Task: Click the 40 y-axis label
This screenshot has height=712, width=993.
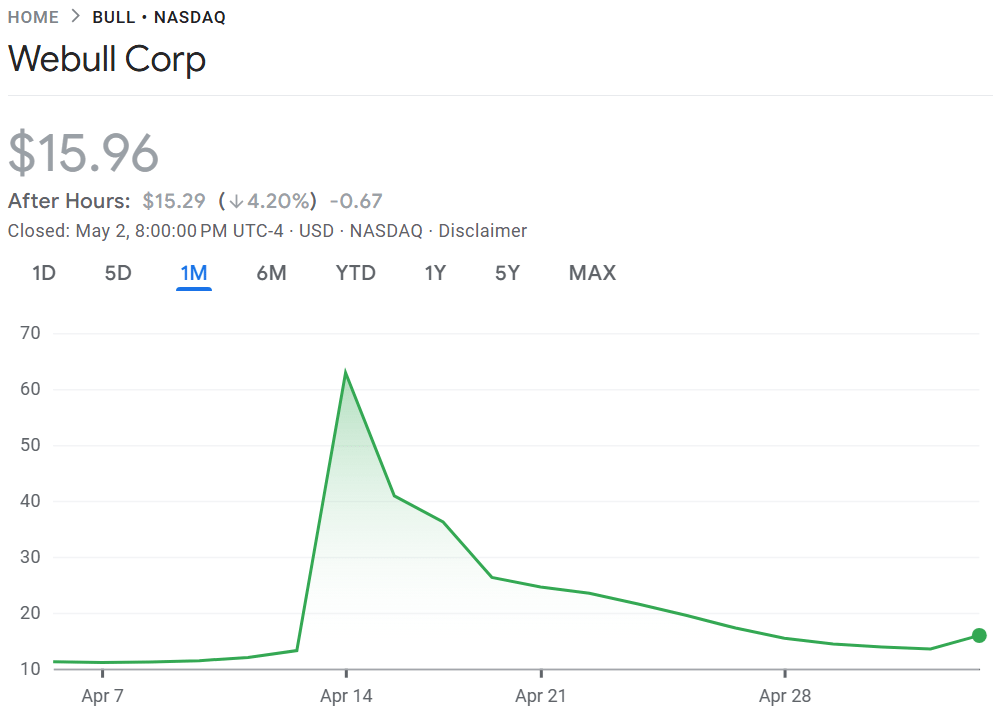Action: 30,501
